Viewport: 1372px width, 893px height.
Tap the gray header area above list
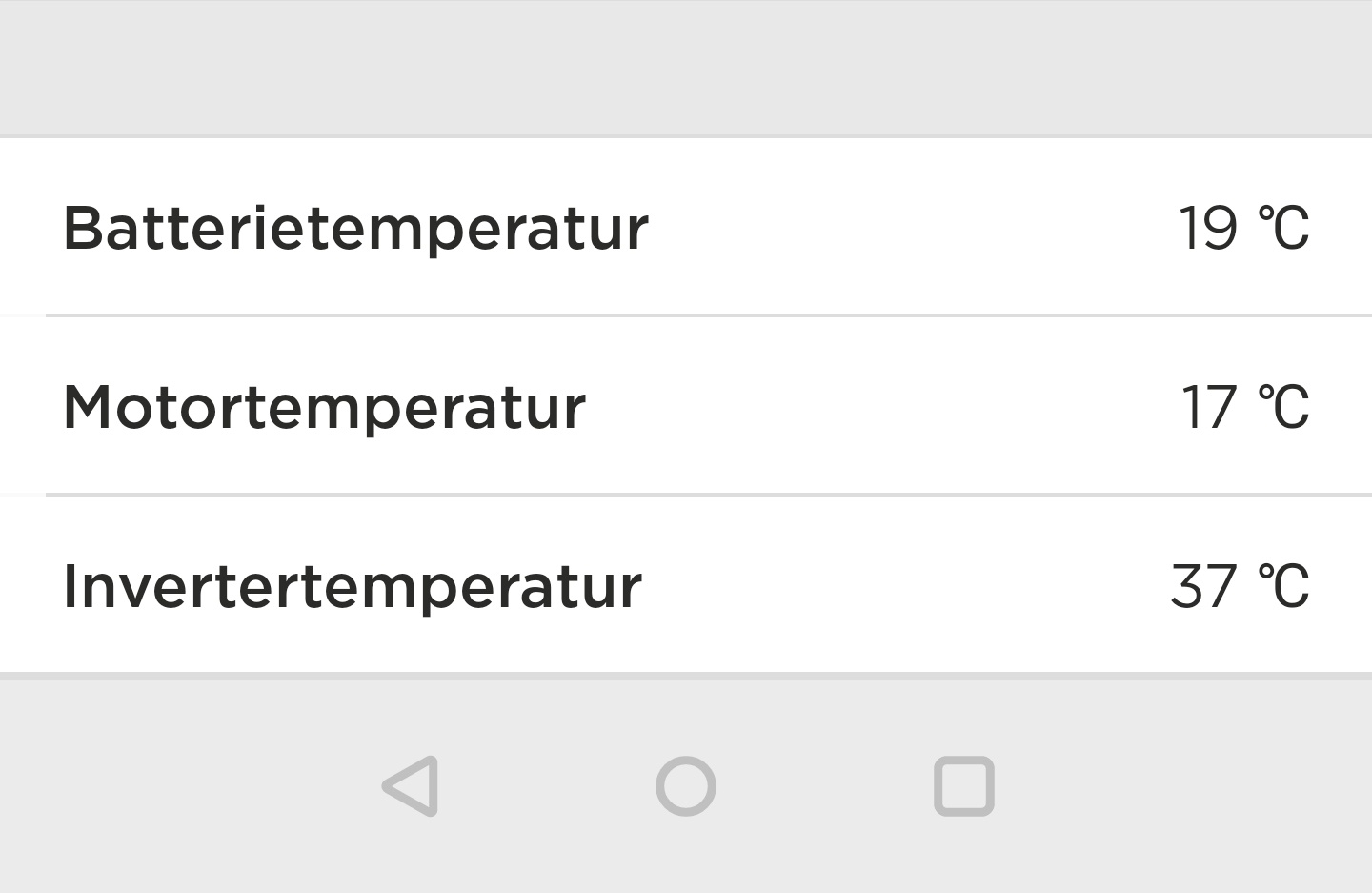pyautogui.click(x=686, y=67)
